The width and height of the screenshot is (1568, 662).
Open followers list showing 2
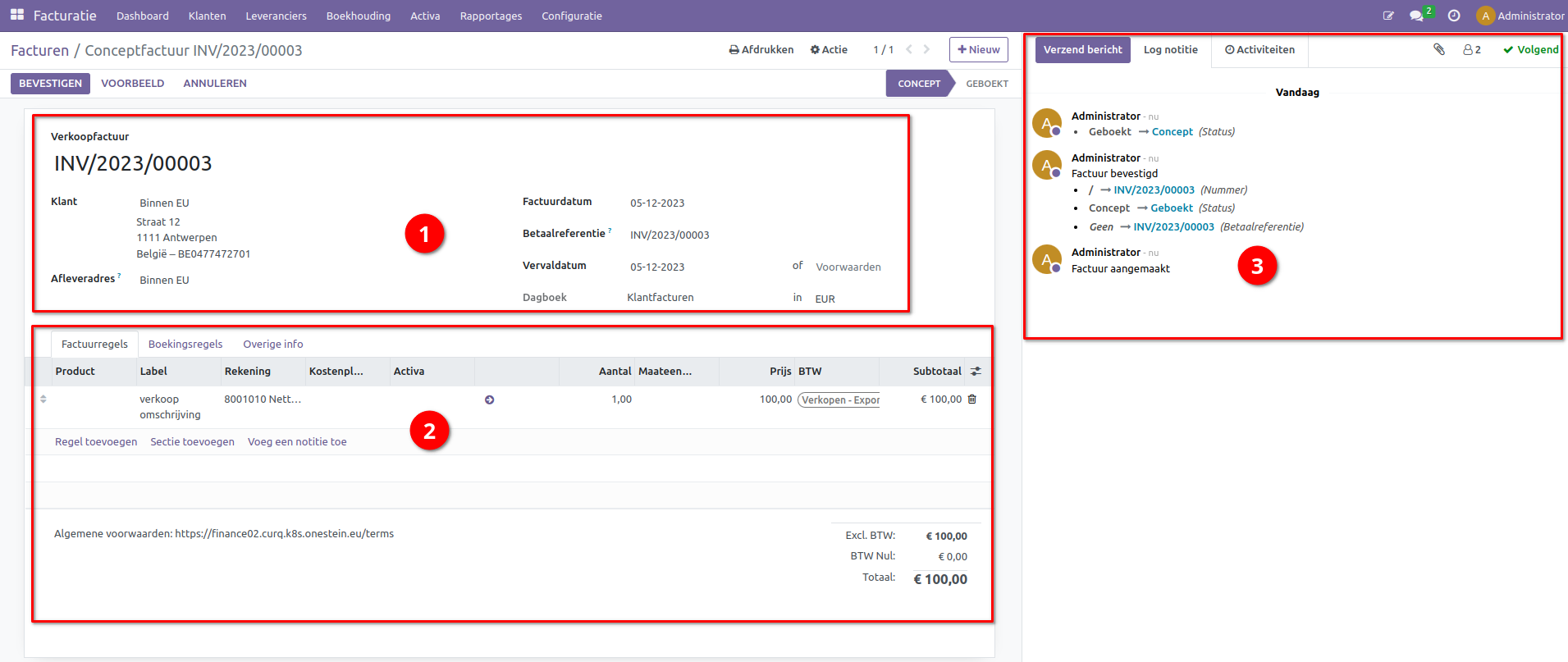(1472, 50)
